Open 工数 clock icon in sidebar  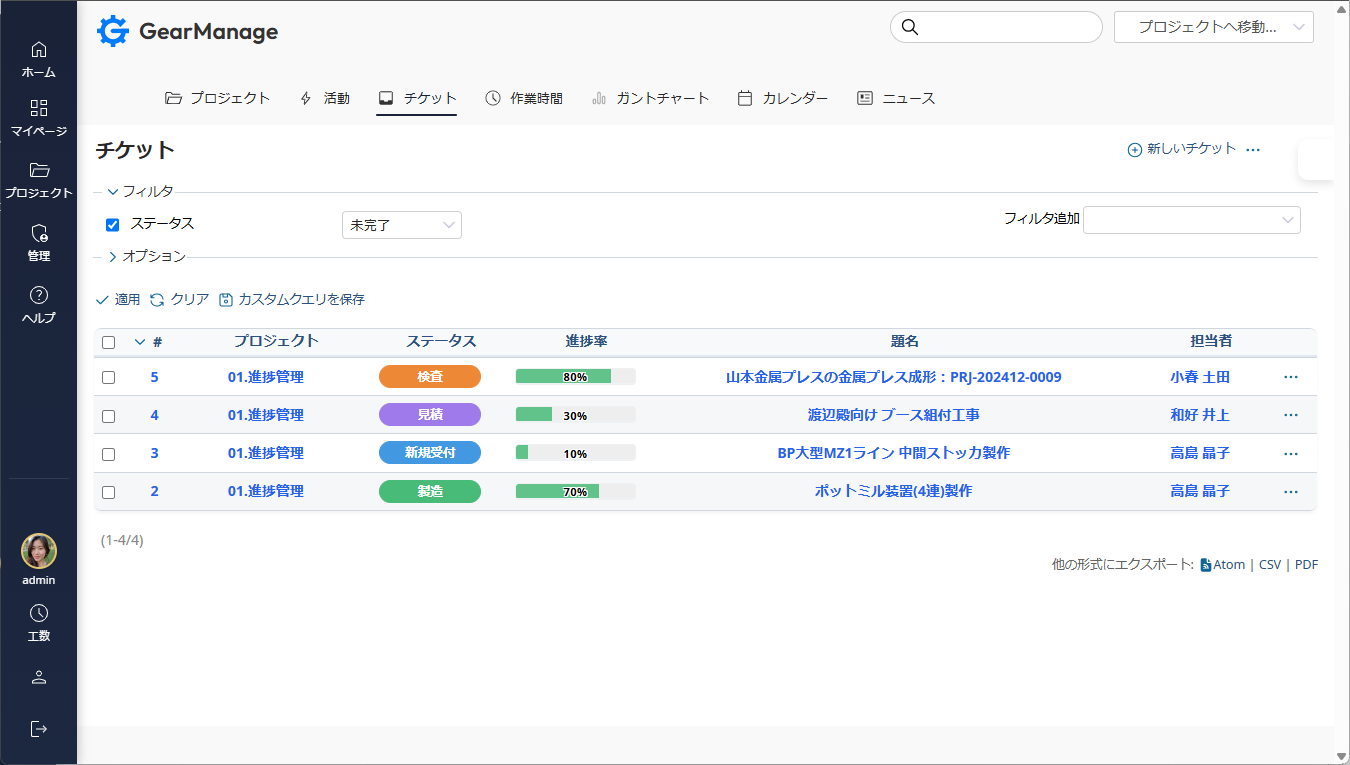click(39, 613)
